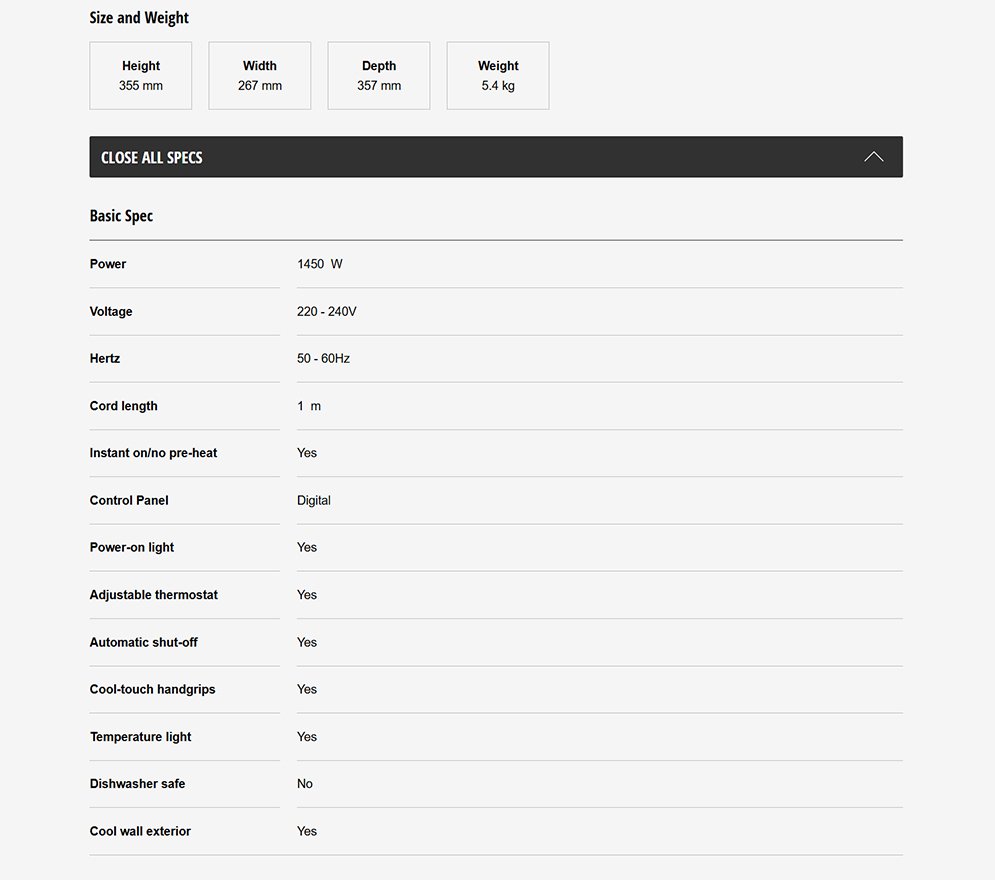Click the Power-on light label
This screenshot has height=880, width=995.
pyautogui.click(x=132, y=548)
